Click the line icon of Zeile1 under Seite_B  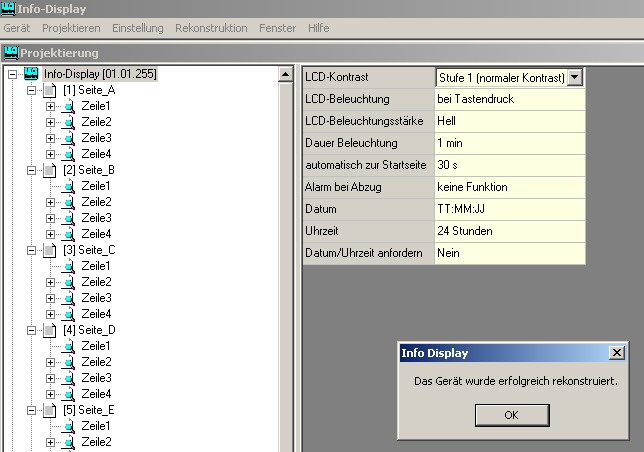[x=69, y=186]
